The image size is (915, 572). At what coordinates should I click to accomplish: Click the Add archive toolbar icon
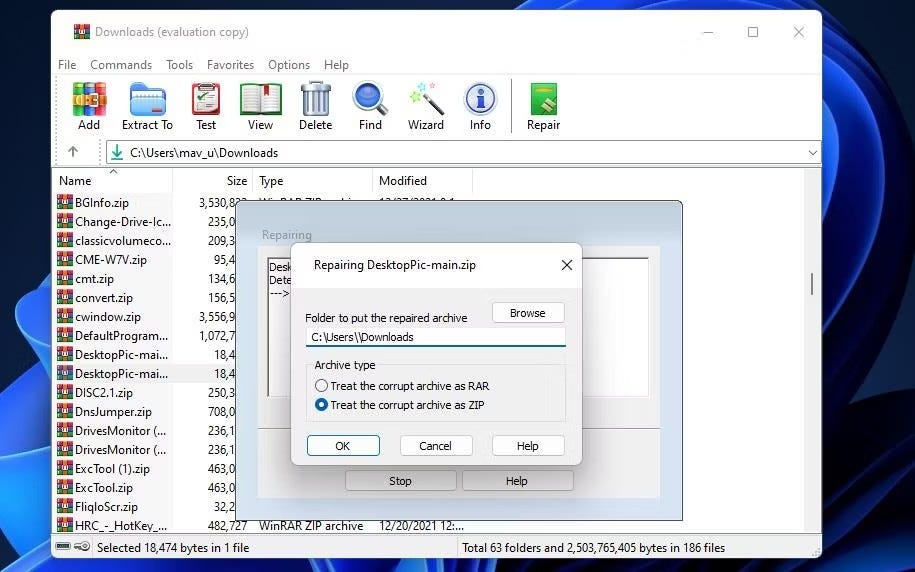89,99
